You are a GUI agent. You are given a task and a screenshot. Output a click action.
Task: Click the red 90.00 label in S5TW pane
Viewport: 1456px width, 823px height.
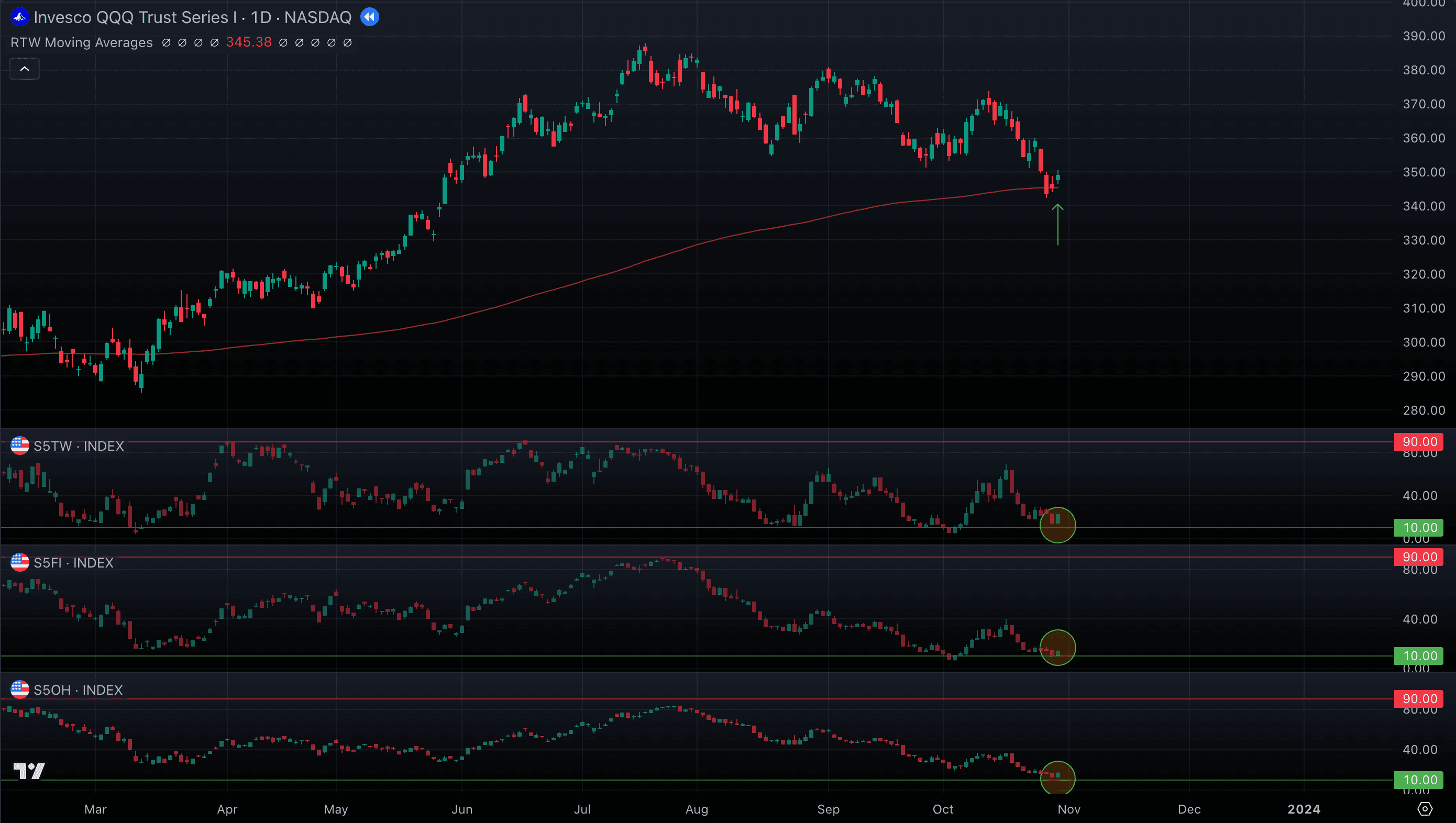point(1419,441)
